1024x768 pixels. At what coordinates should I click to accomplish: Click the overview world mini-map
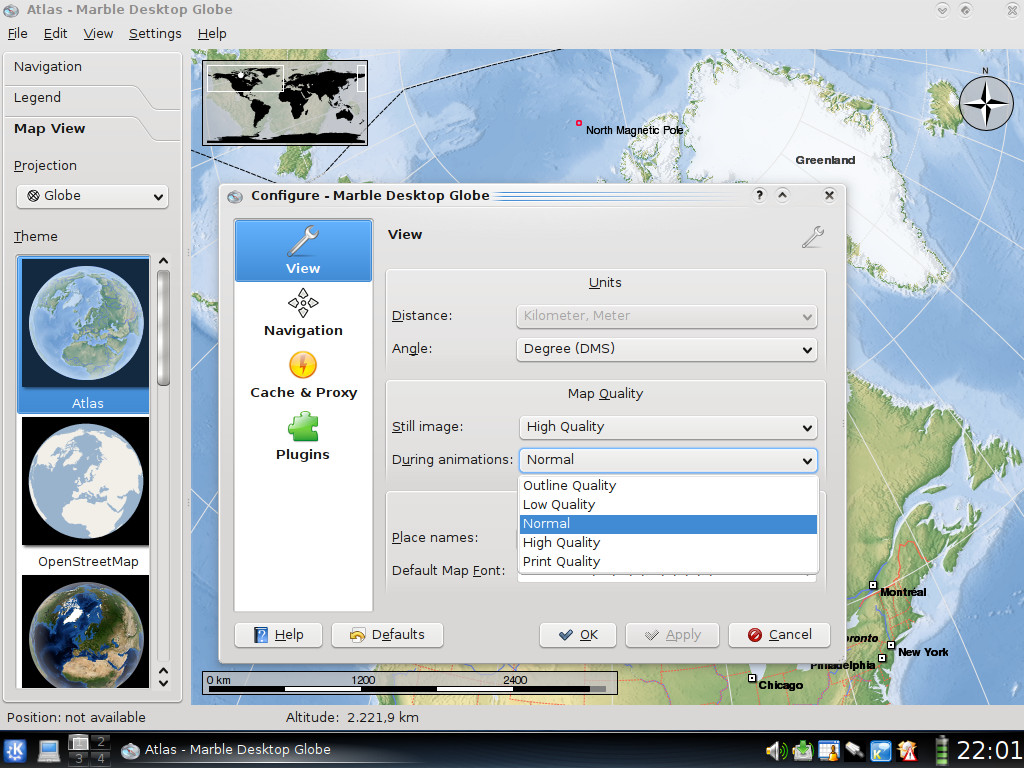tap(285, 103)
